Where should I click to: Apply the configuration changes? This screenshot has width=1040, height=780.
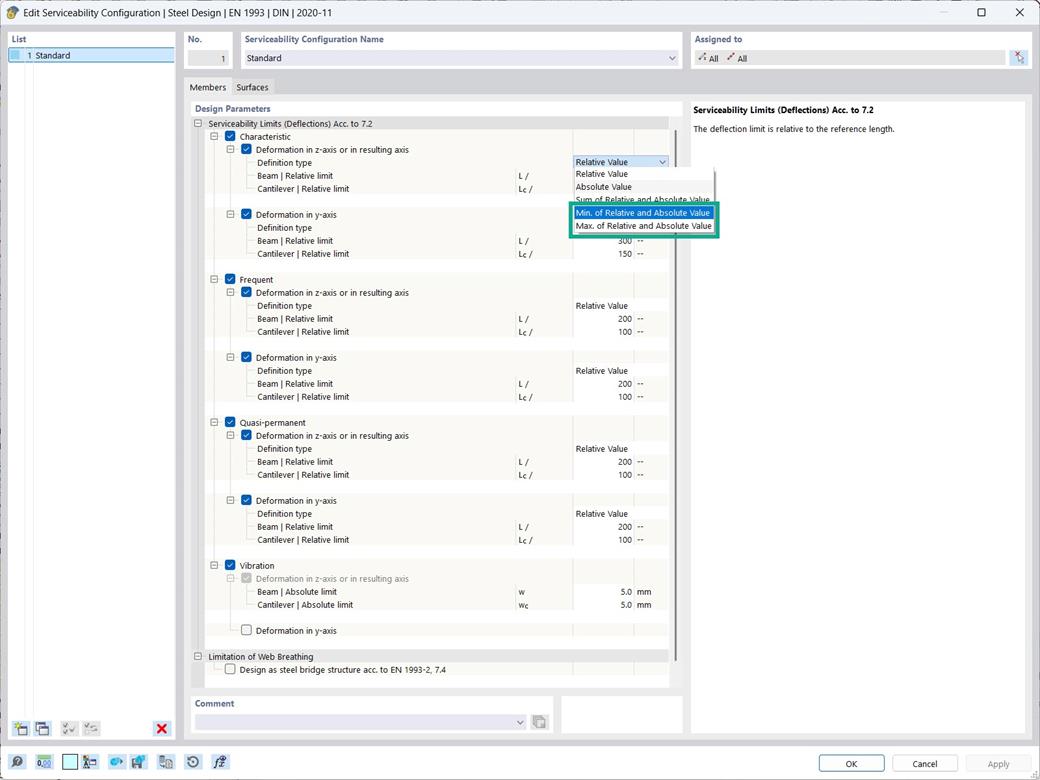998,762
